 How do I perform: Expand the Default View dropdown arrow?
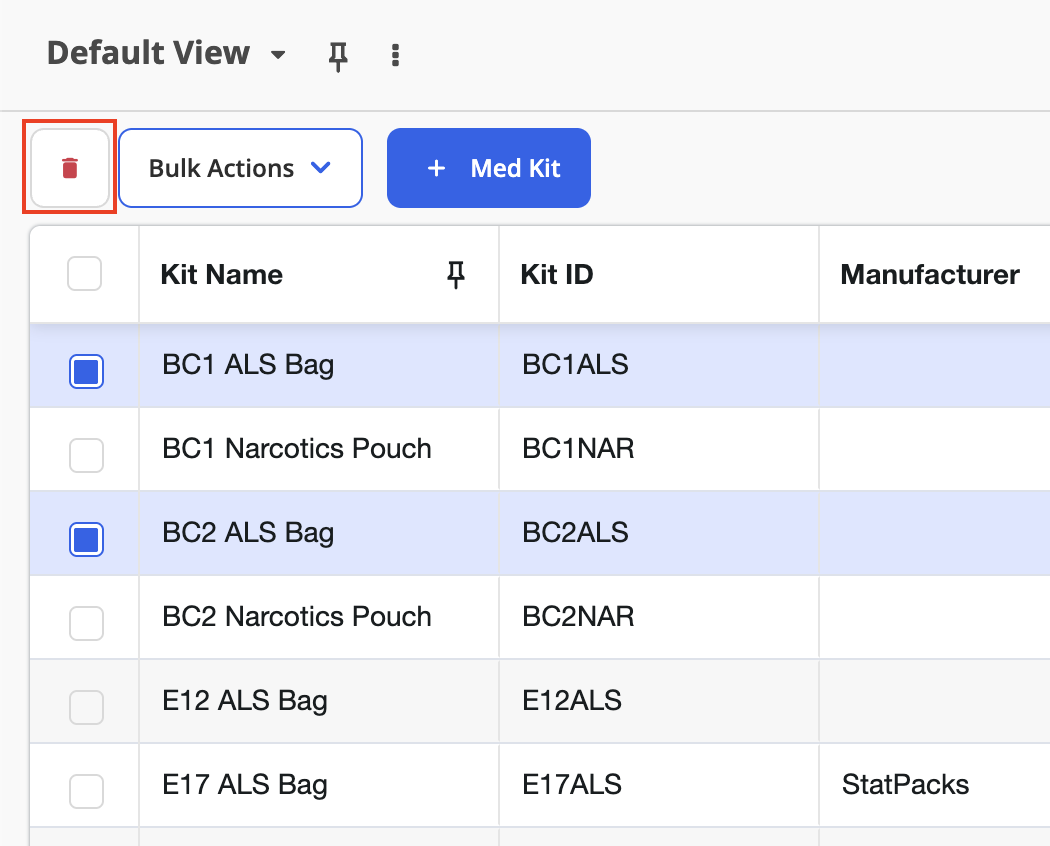point(278,54)
